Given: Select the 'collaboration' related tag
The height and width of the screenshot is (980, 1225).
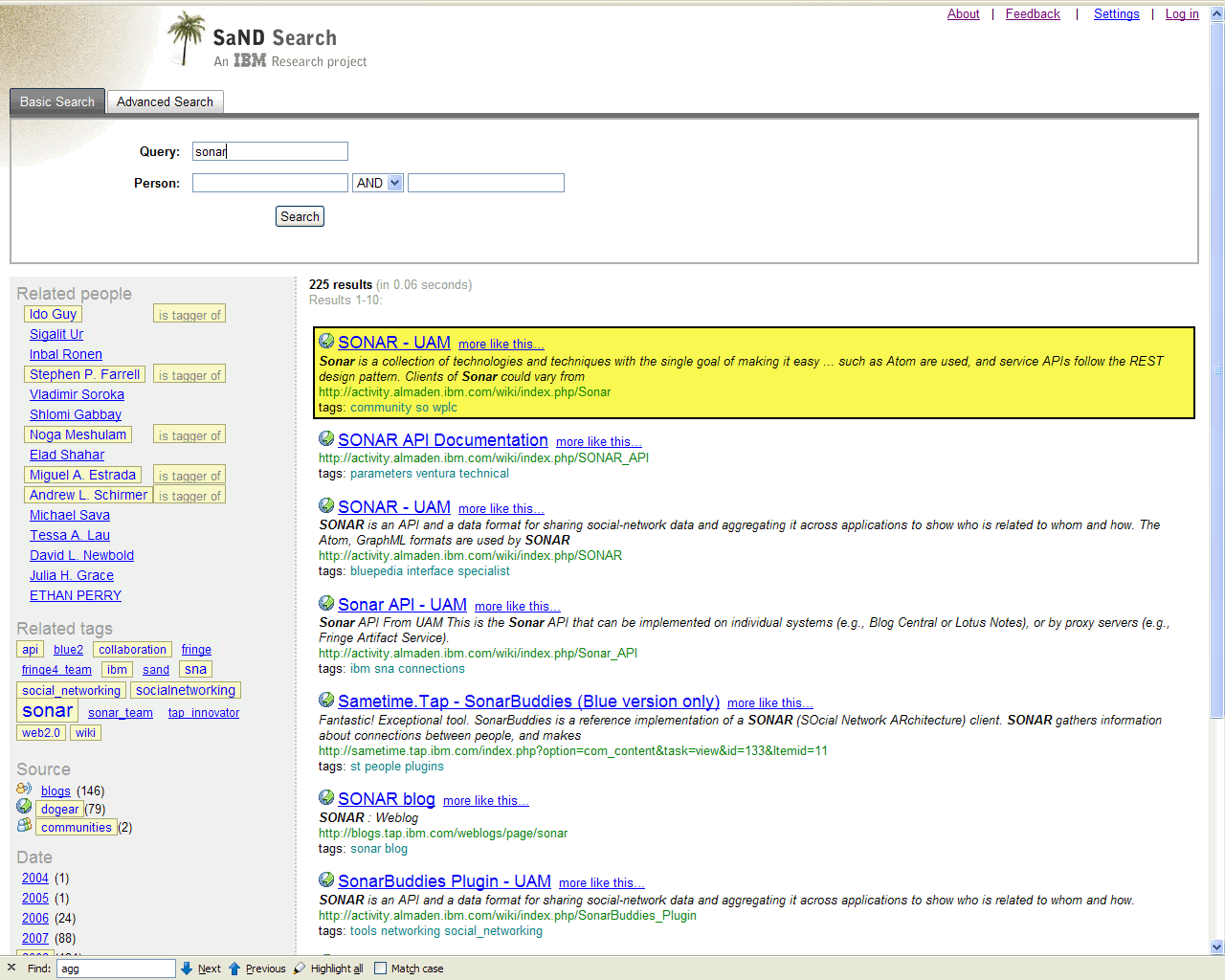Looking at the screenshot, I should coord(132,649).
